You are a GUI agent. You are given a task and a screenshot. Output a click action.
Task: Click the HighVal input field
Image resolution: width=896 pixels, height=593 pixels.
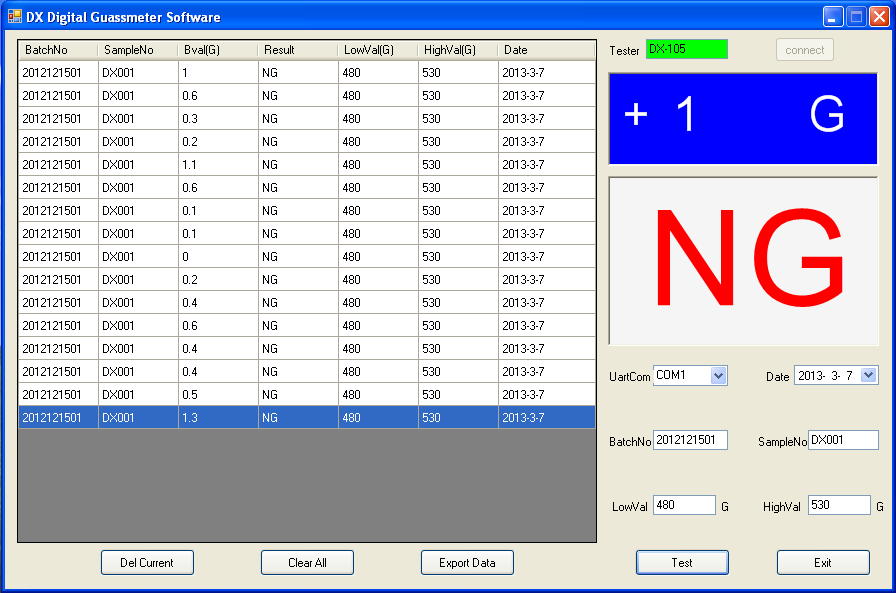coord(839,505)
